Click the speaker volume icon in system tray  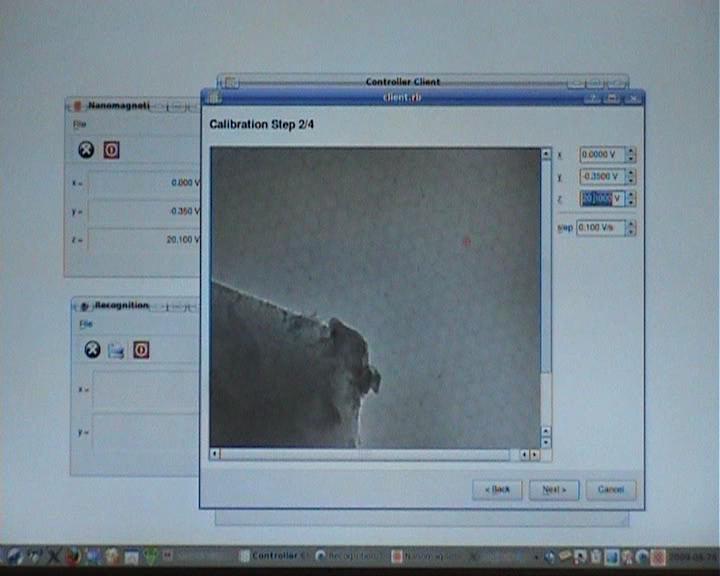click(x=550, y=557)
